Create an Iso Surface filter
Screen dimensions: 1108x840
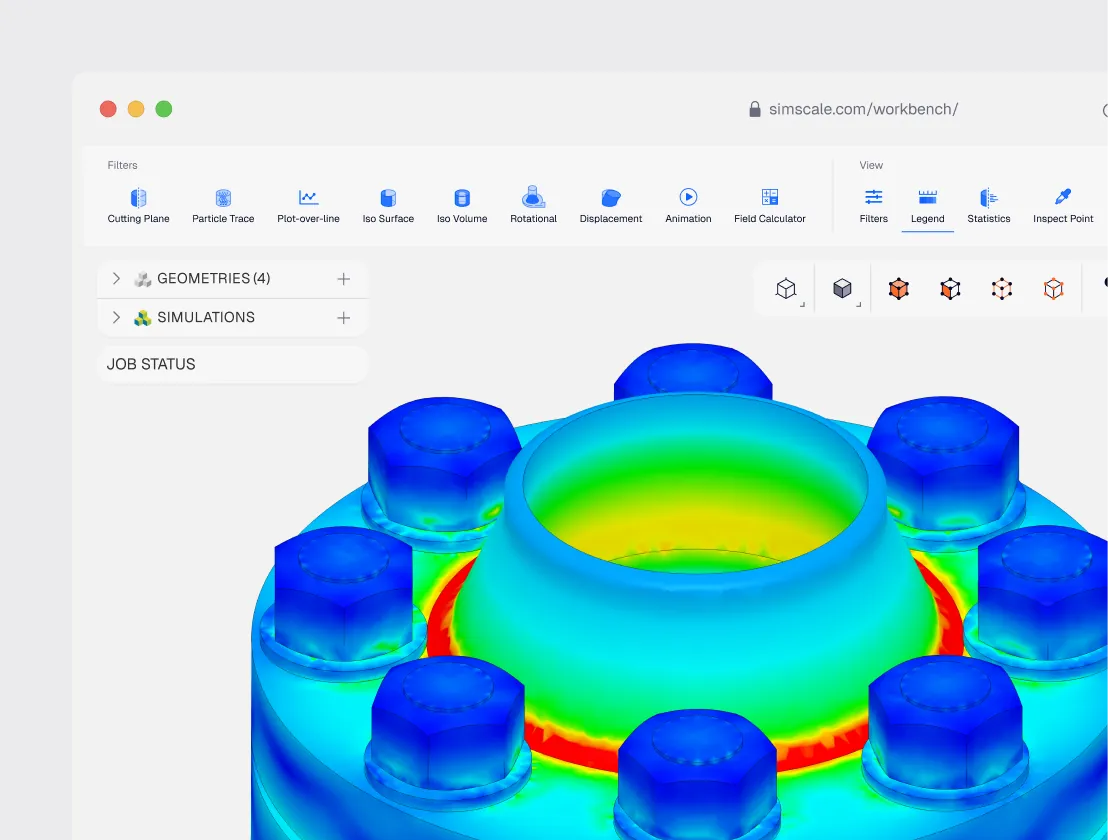[388, 206]
